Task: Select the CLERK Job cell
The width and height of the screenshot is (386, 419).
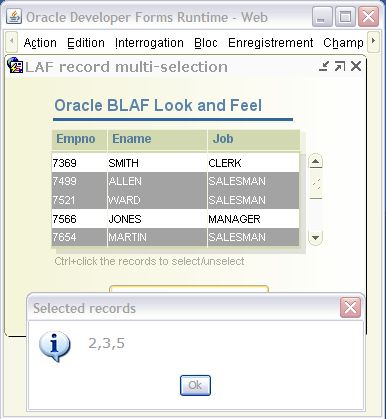Action: (253, 163)
